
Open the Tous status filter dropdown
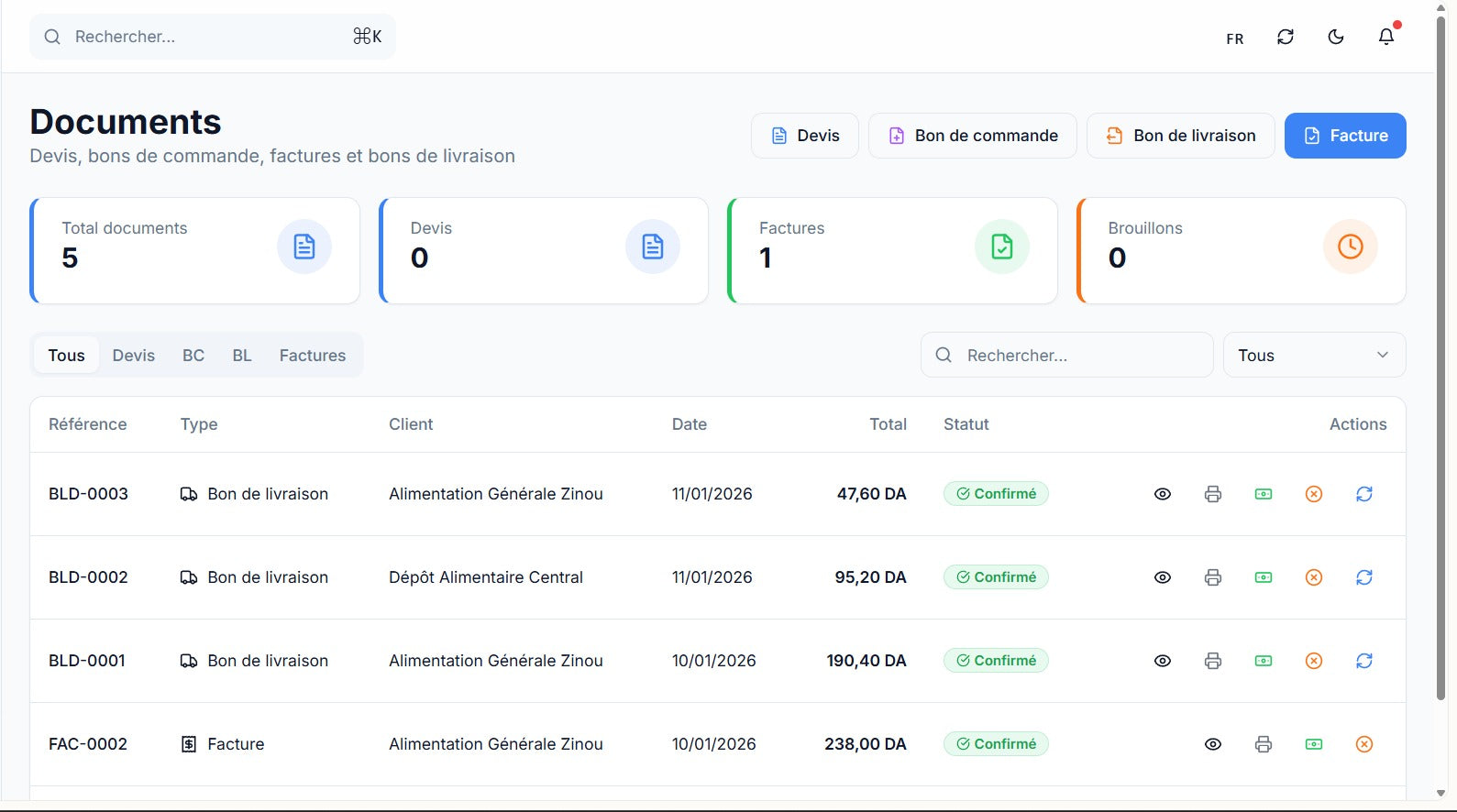click(1313, 356)
